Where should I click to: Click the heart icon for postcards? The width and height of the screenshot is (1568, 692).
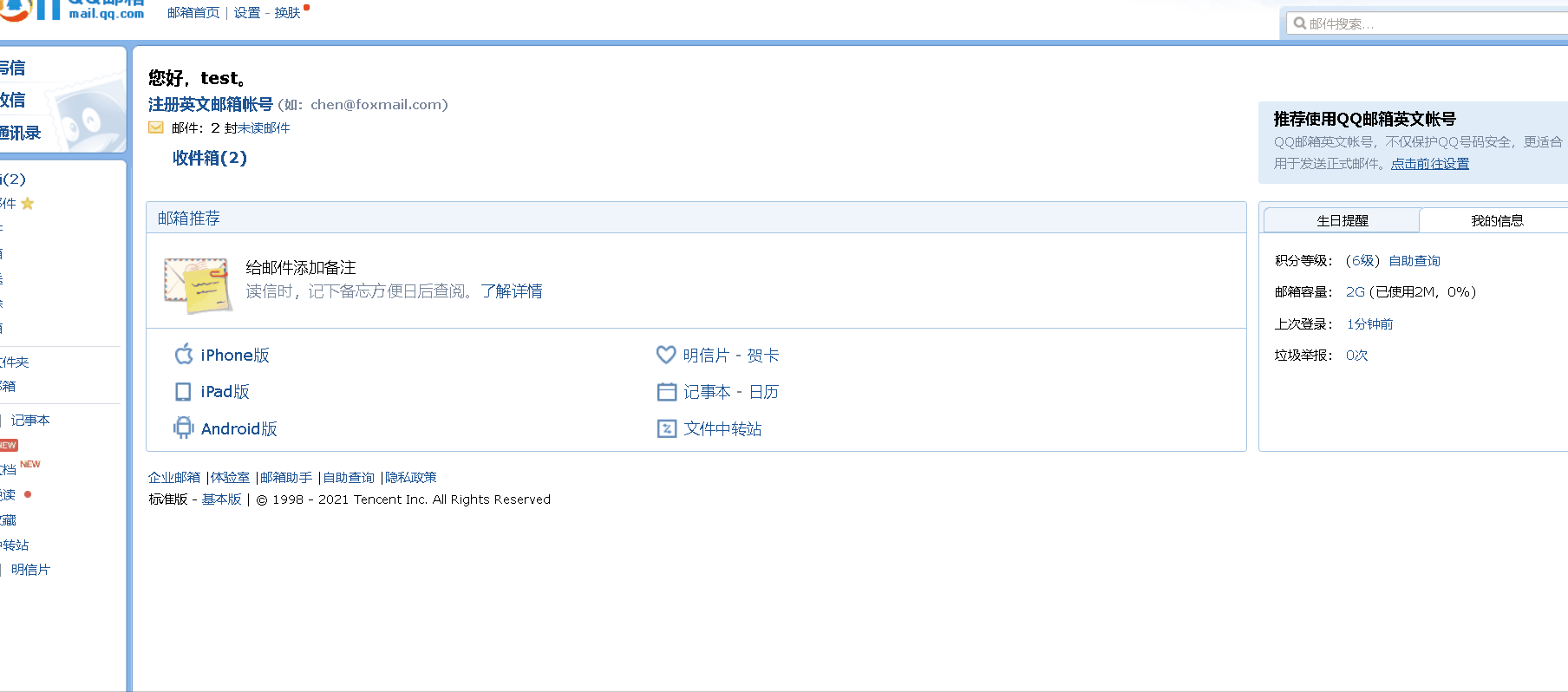[x=666, y=355]
